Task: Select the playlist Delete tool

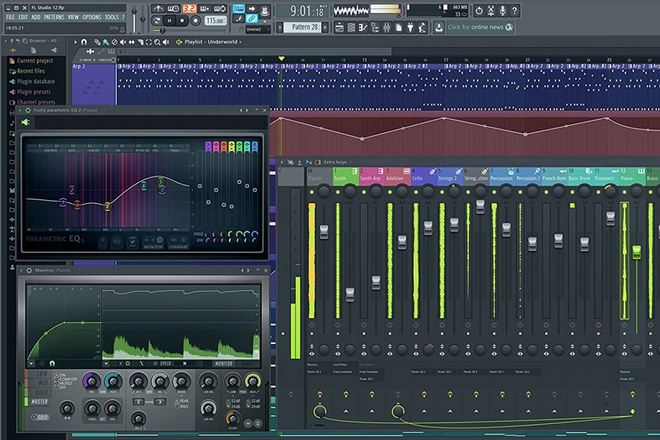Action: [114, 42]
